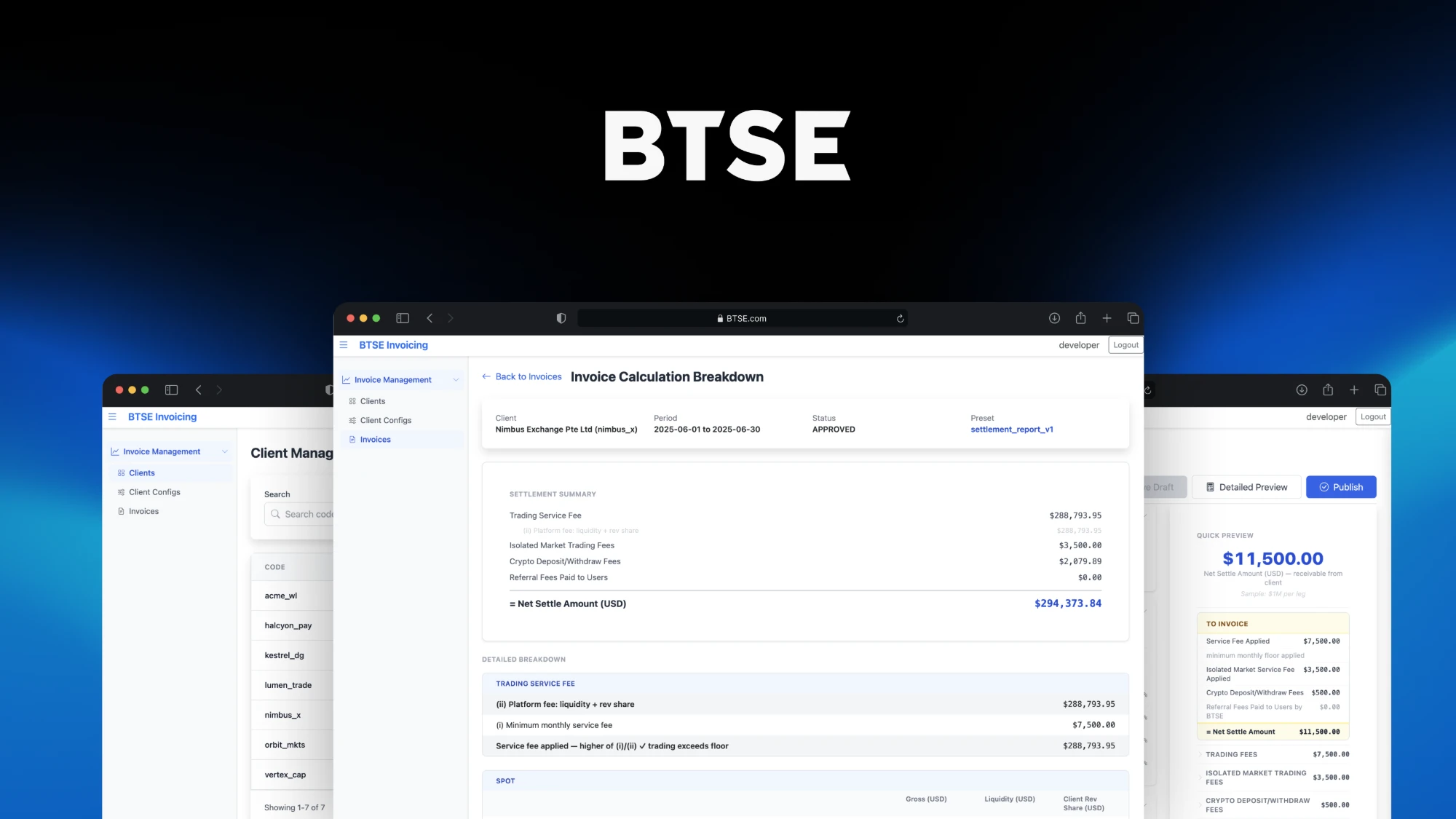Click share icon in front browser toolbar
Screen dimensions: 1456x819
coord(1080,318)
